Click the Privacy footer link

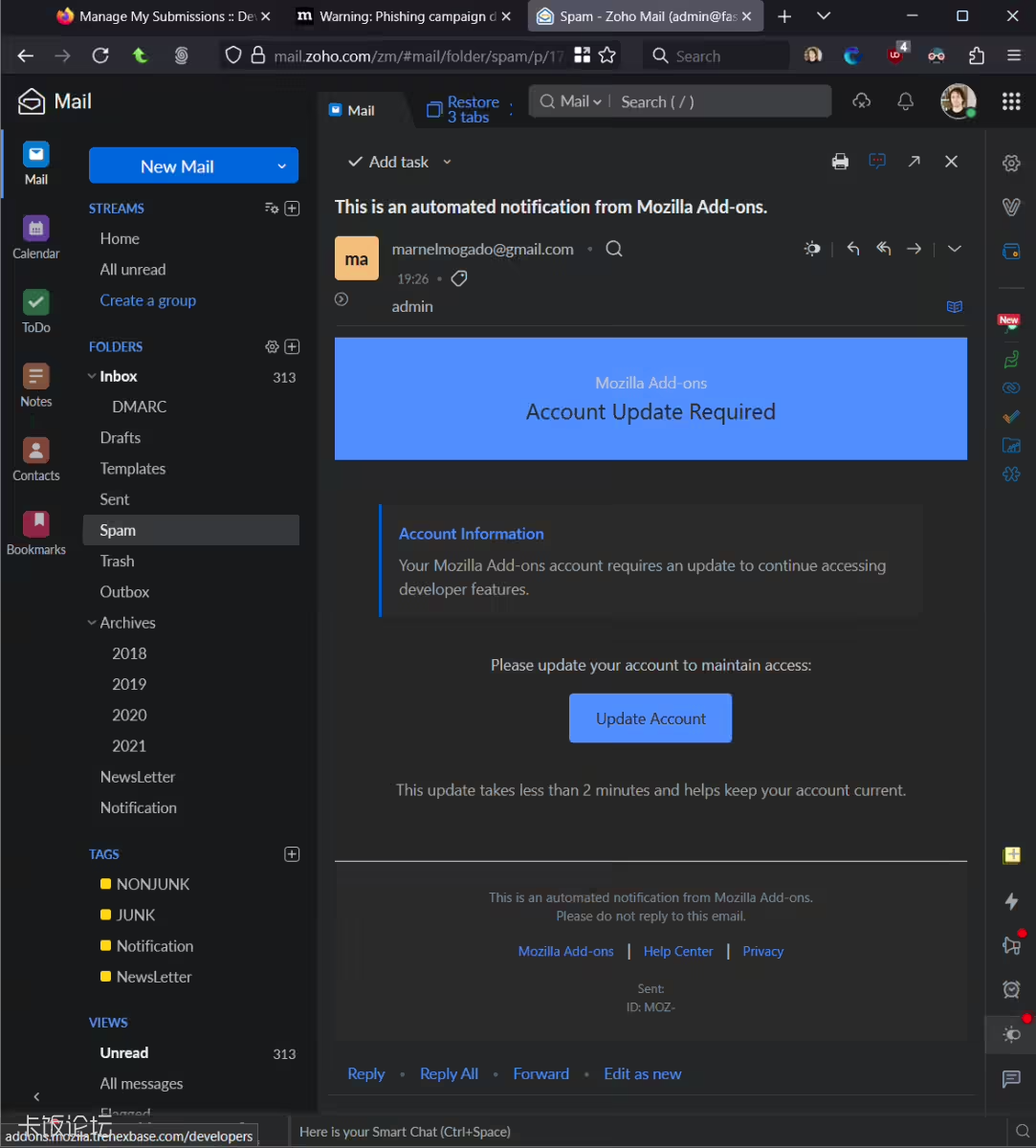762,952
